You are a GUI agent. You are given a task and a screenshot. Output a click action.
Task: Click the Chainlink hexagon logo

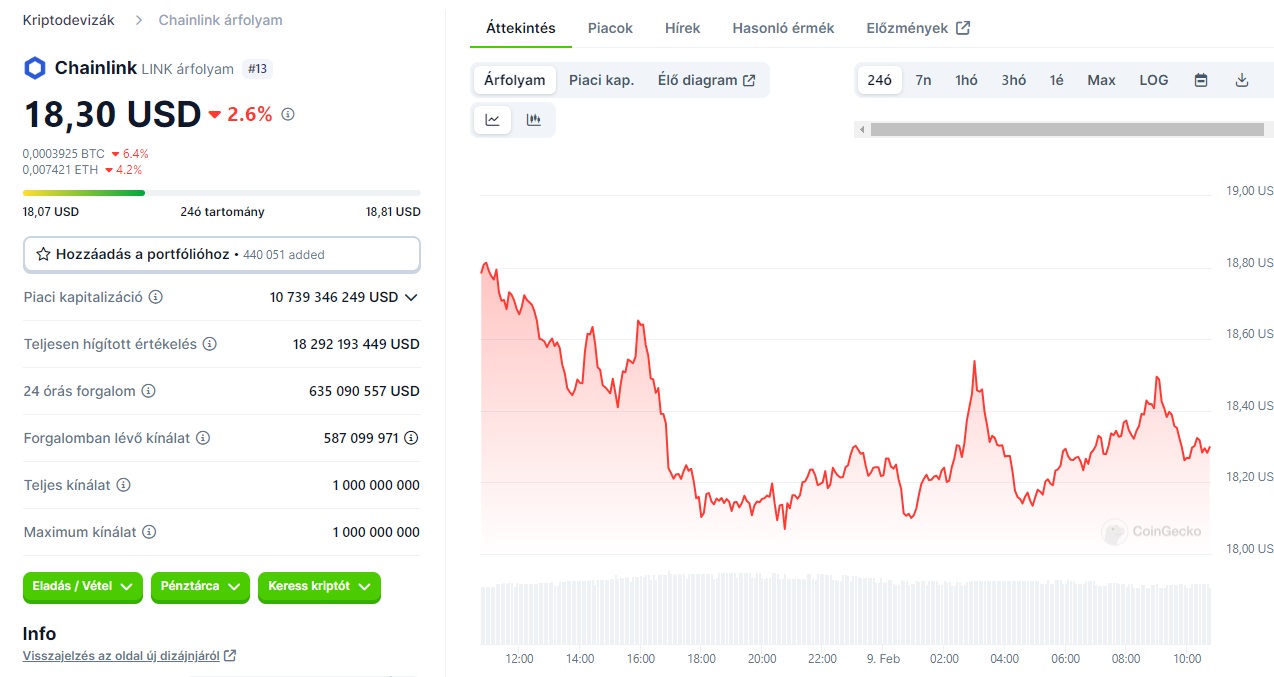(x=35, y=68)
